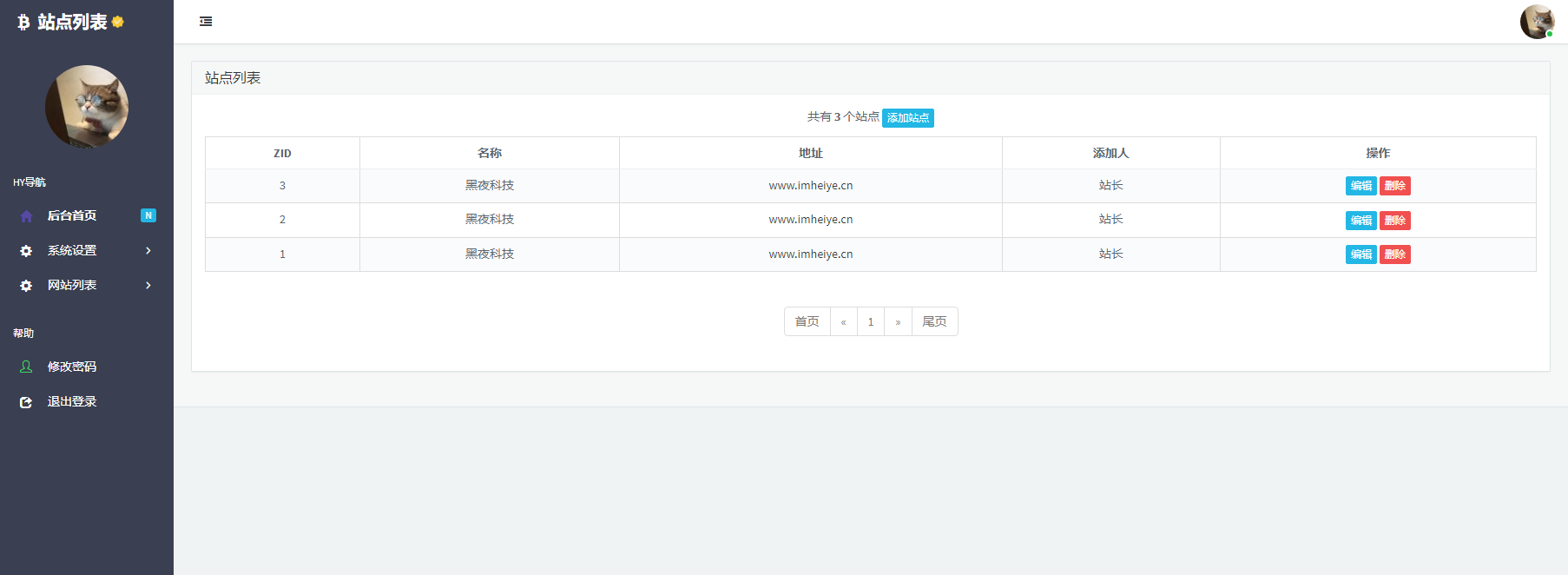Open the top-right user avatar menu

[1537, 22]
